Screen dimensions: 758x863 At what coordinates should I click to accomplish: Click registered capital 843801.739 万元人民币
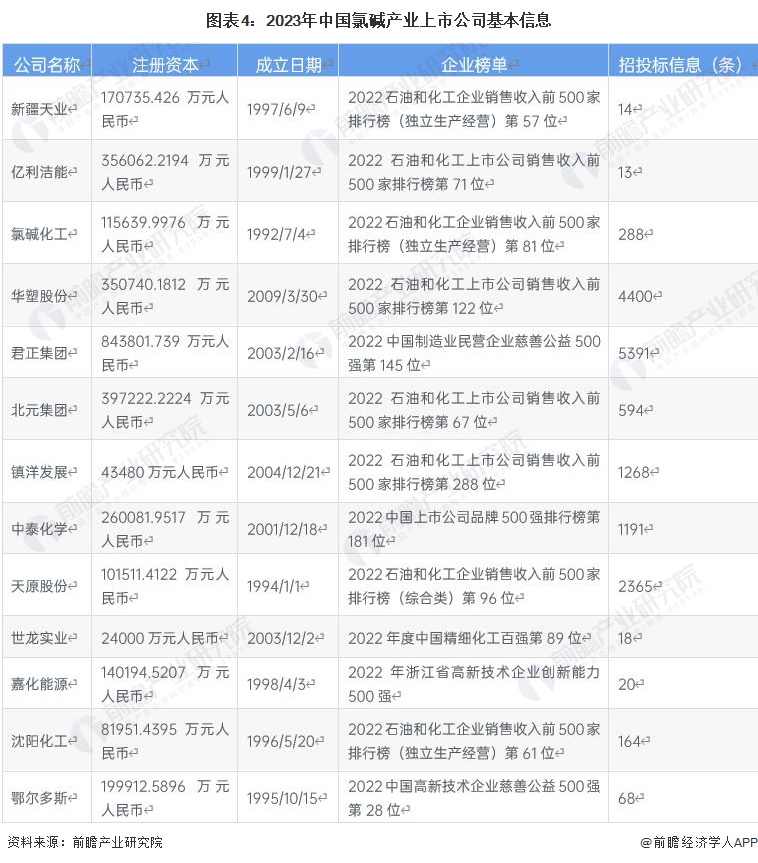165,353
